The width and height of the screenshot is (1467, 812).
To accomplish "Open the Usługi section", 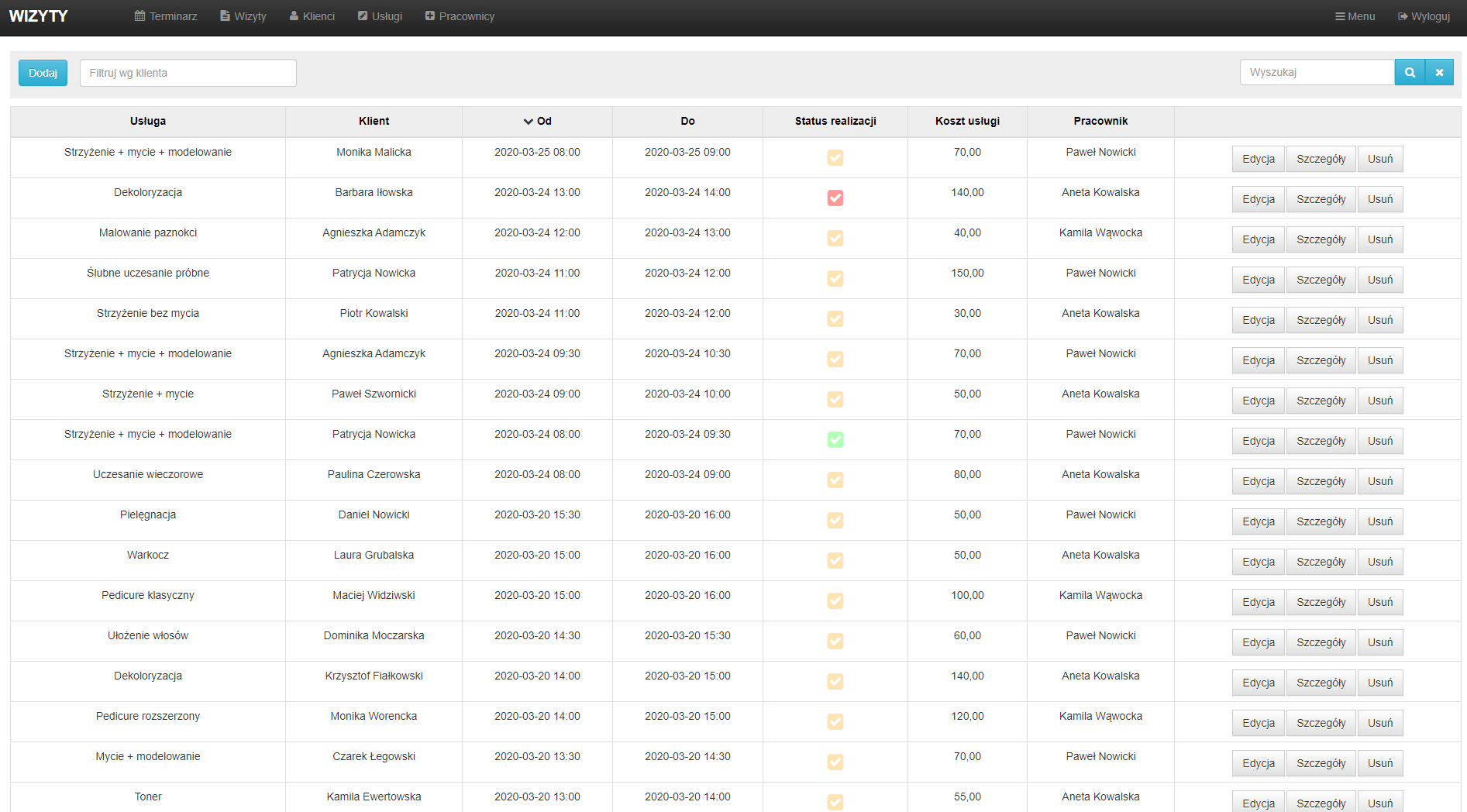I will point(380,16).
